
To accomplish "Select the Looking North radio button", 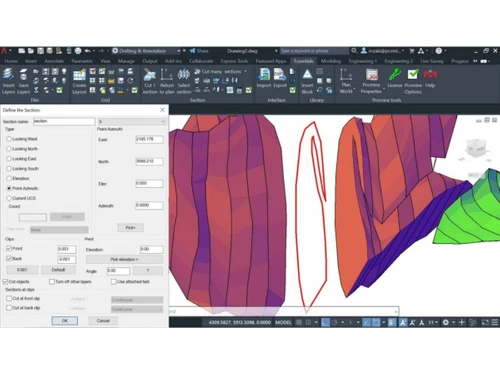I will [x=9, y=149].
